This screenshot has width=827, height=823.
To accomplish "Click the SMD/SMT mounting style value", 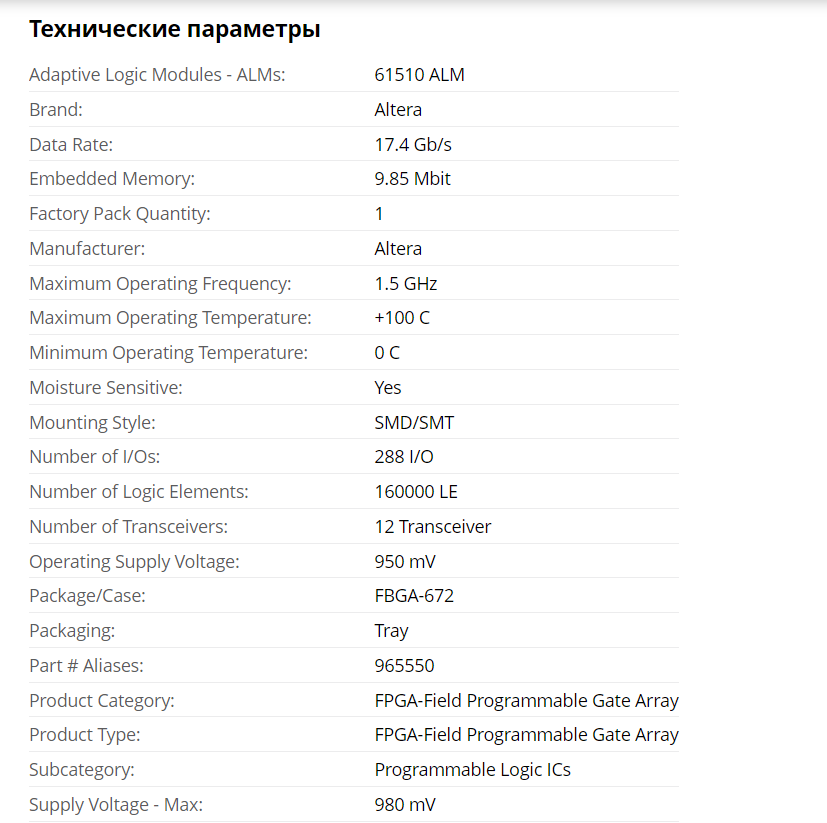I will [414, 423].
